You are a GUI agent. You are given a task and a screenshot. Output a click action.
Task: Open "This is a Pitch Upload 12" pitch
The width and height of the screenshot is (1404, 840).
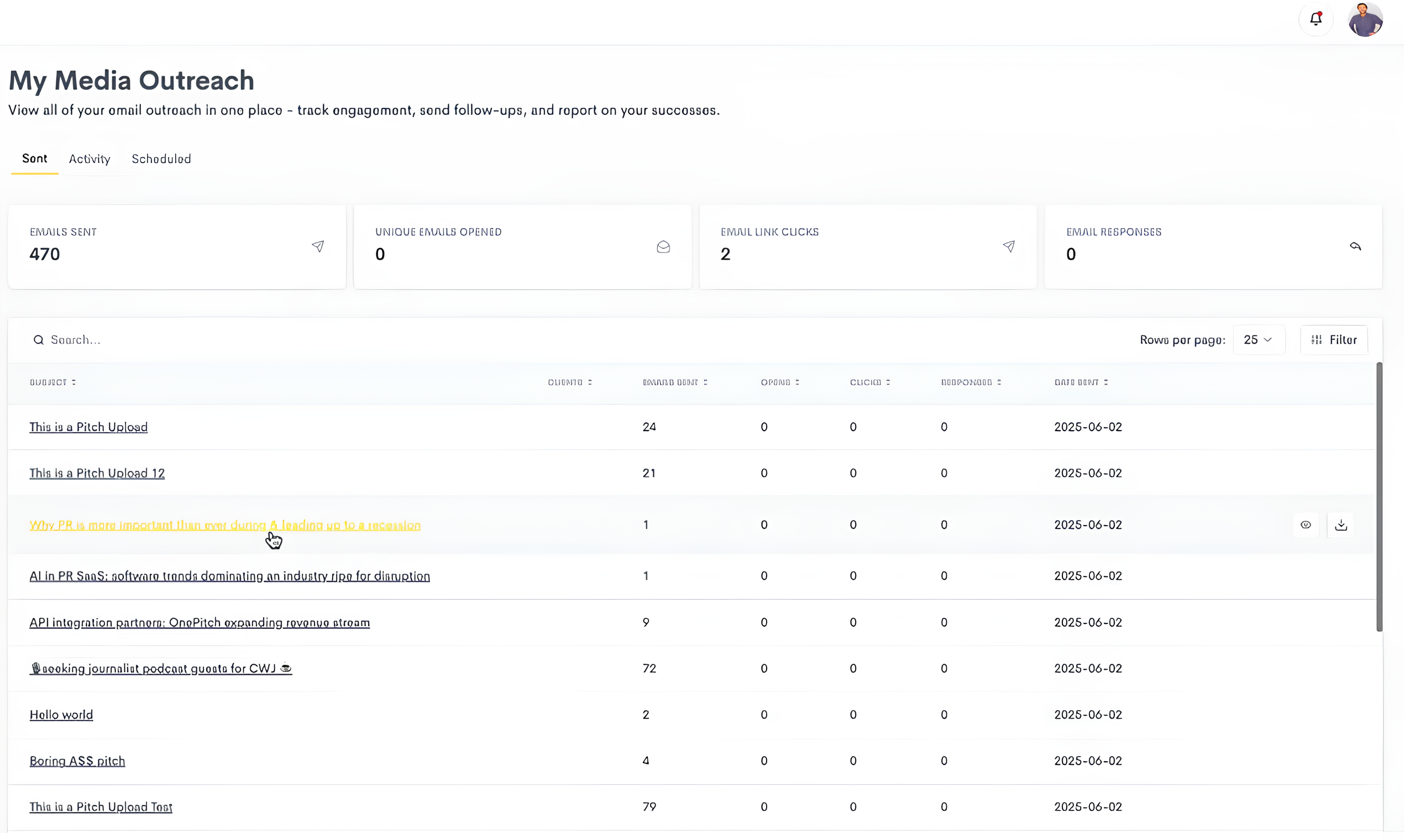coord(97,473)
